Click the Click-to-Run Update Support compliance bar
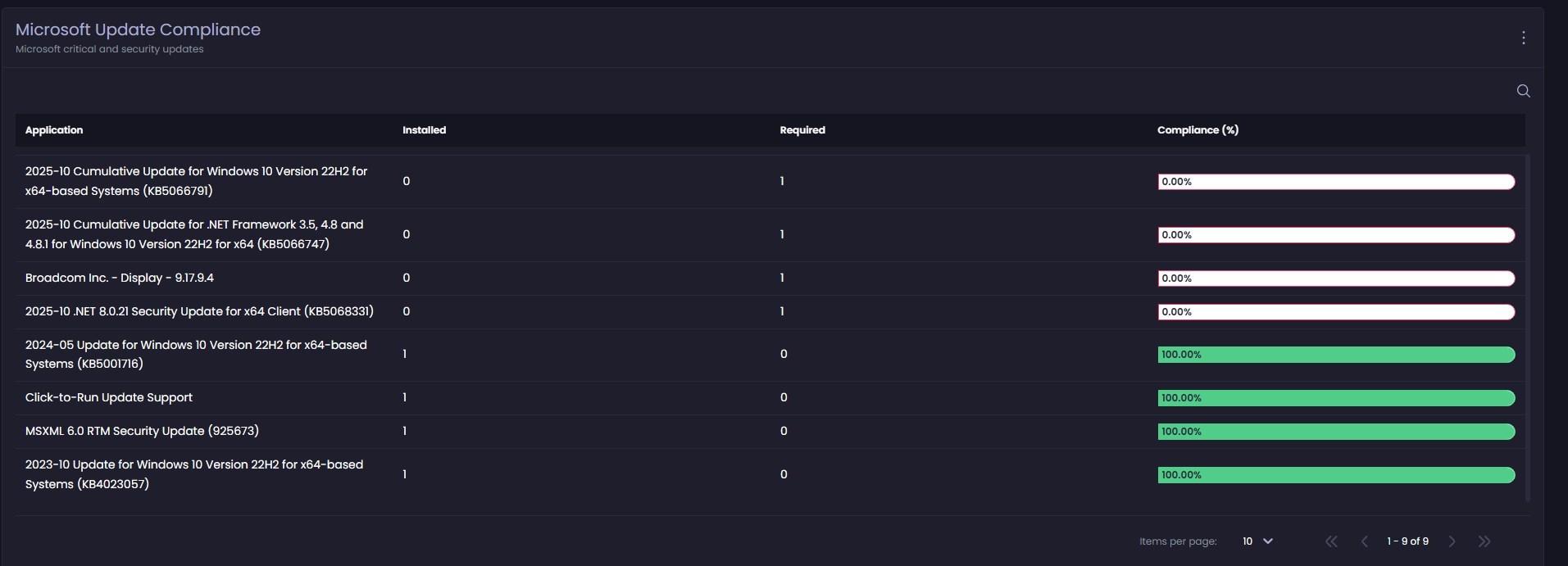The width and height of the screenshot is (1568, 566). [1335, 398]
